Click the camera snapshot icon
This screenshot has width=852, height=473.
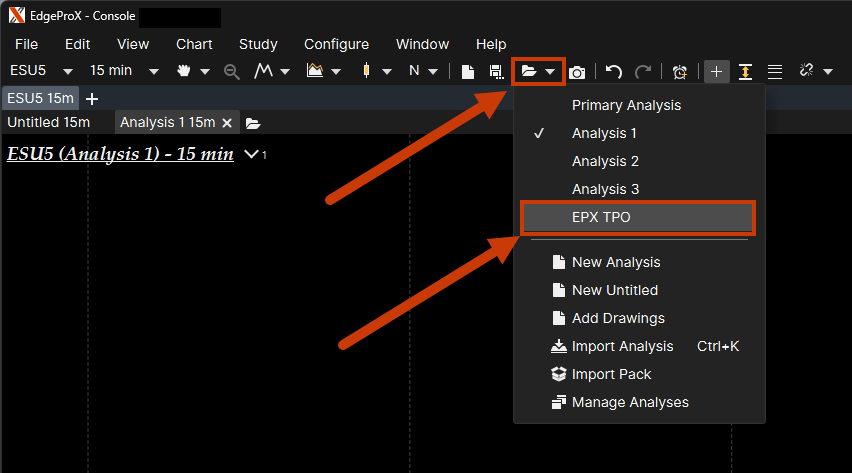(577, 72)
